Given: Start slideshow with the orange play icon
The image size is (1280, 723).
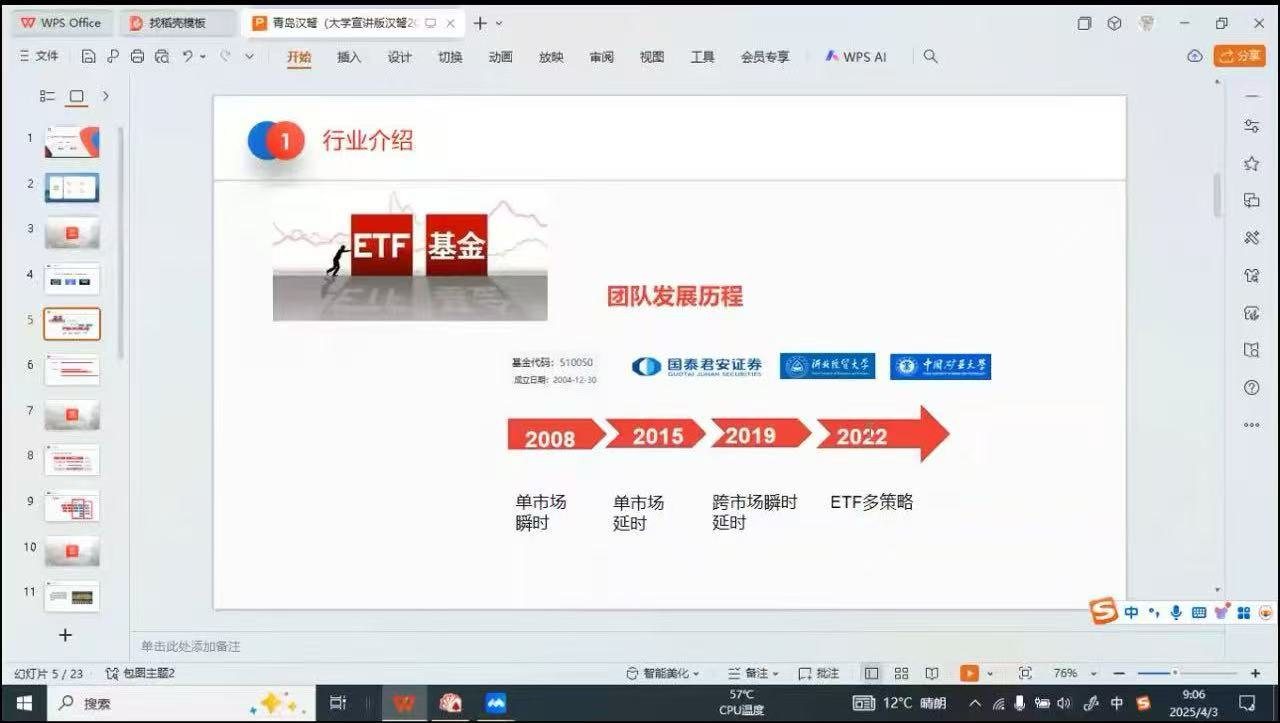Looking at the screenshot, I should point(969,673).
